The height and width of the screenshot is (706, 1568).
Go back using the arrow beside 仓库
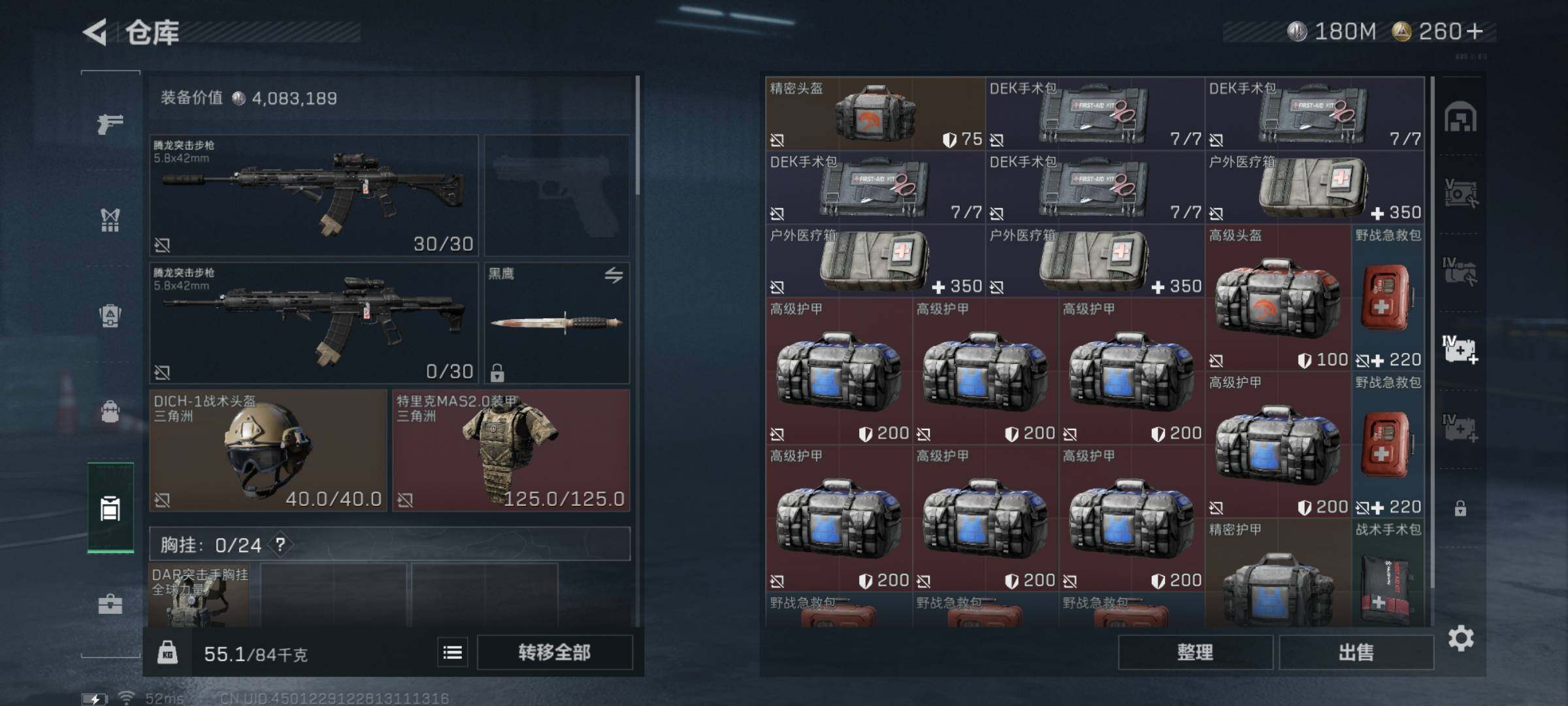(x=95, y=32)
